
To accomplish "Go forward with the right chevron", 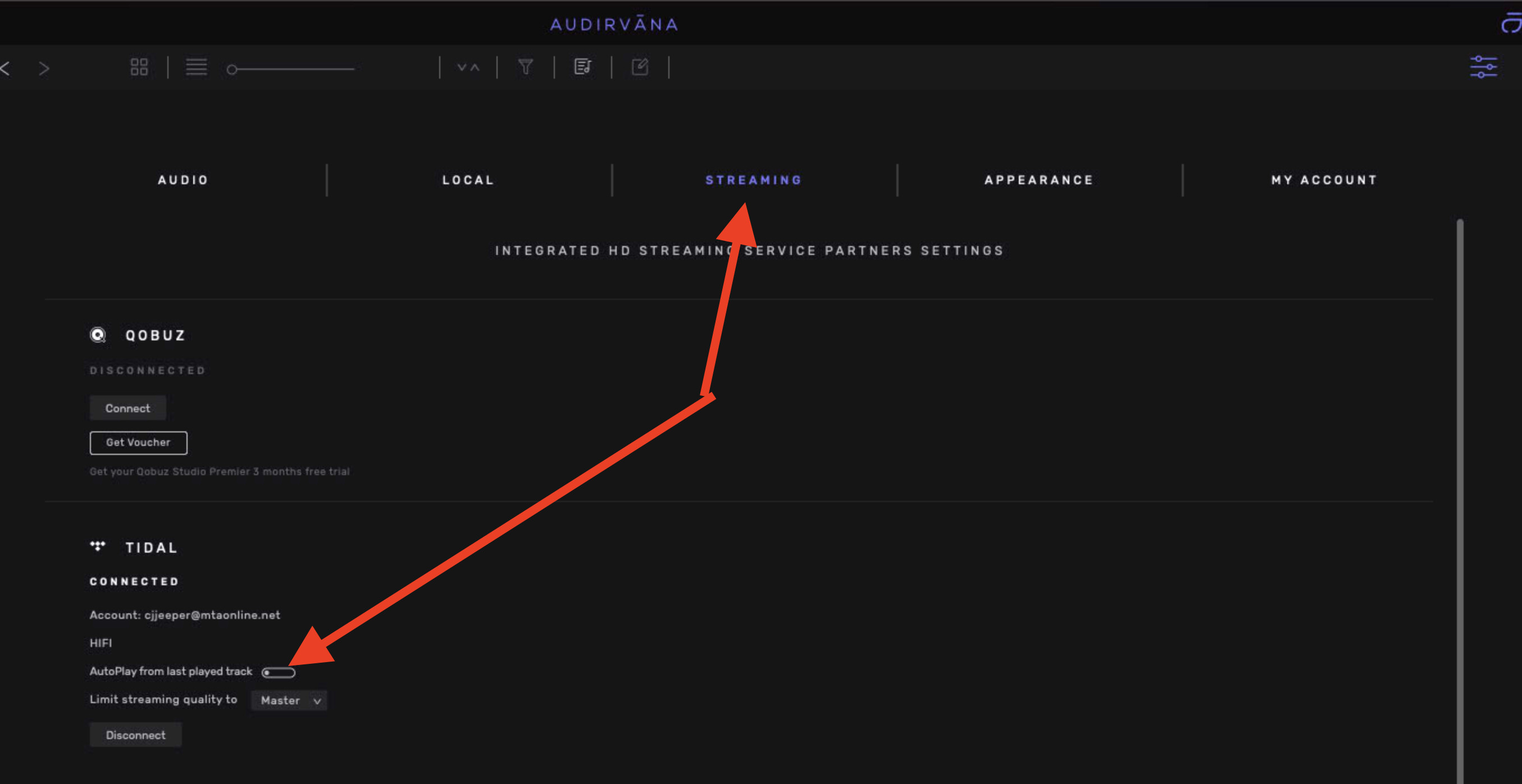I will (44, 68).
